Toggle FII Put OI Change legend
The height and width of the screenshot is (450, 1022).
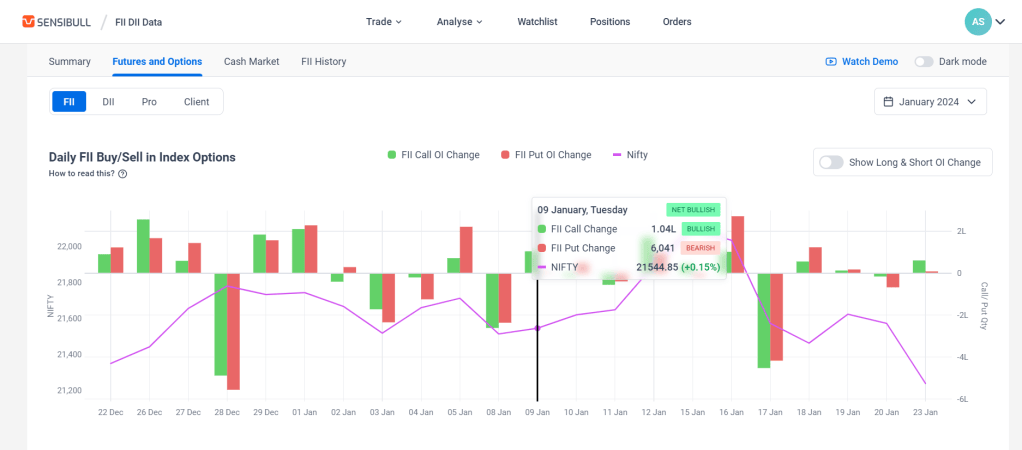pos(546,155)
